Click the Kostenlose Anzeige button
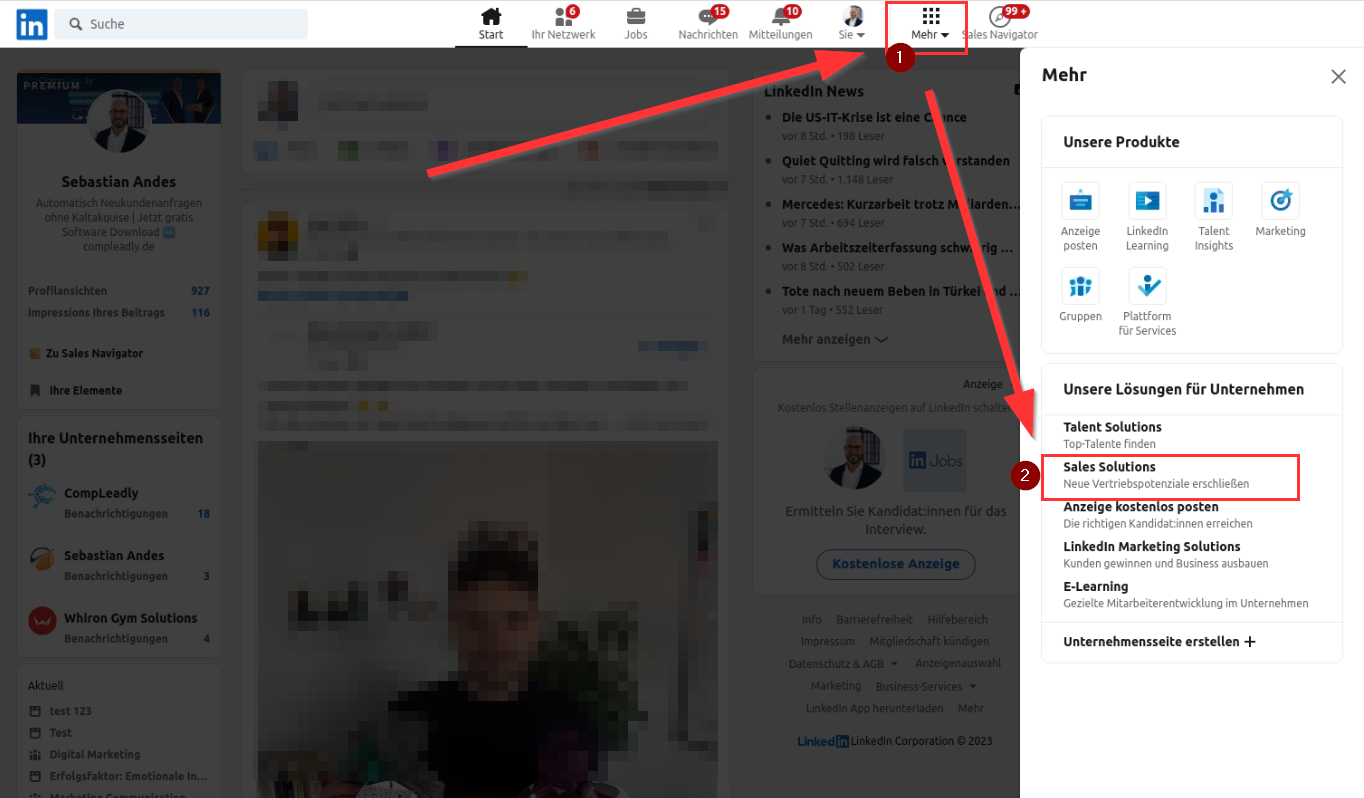1364x798 pixels. pos(895,564)
